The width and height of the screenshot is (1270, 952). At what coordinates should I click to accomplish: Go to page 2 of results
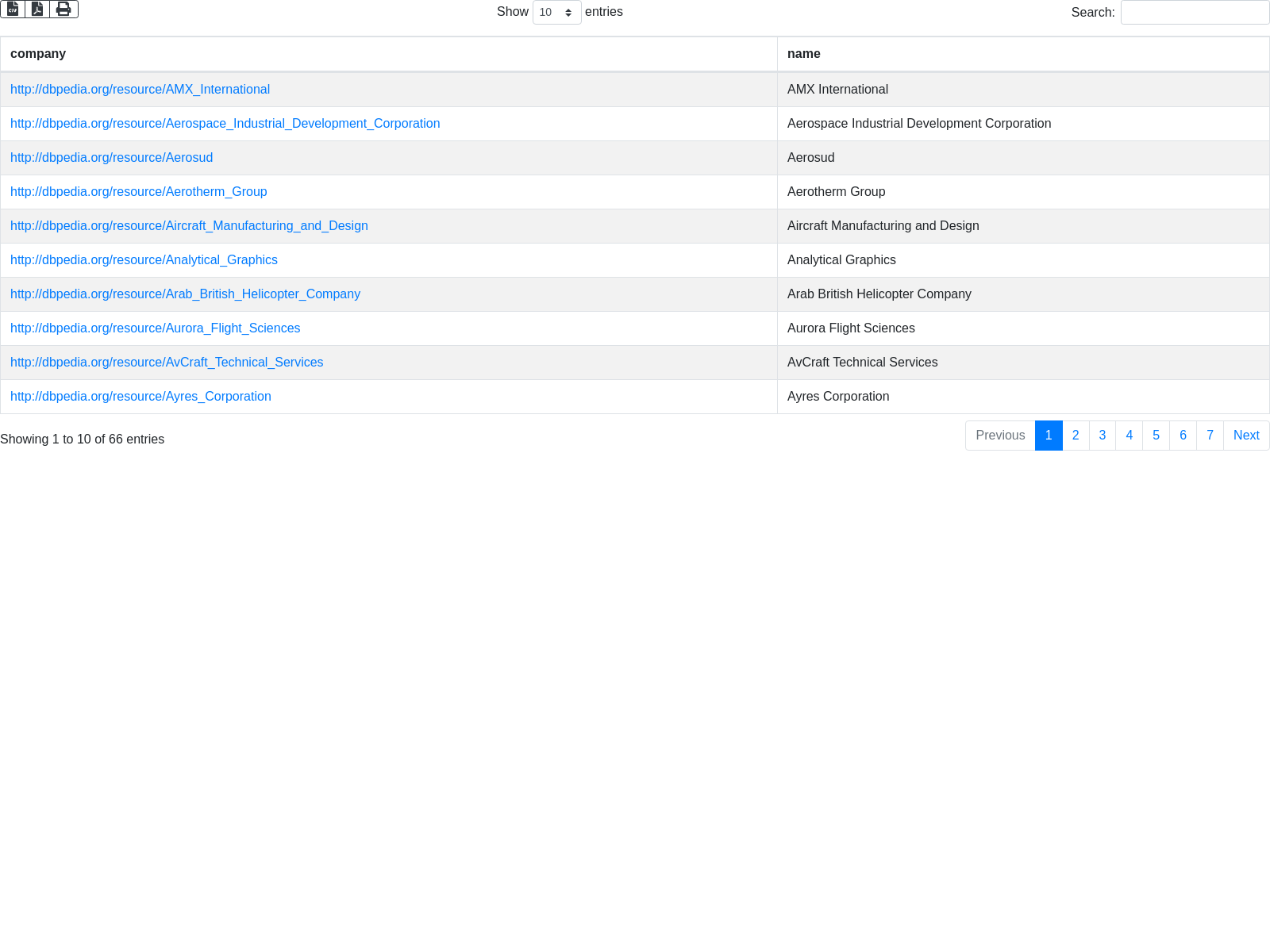coord(1076,436)
